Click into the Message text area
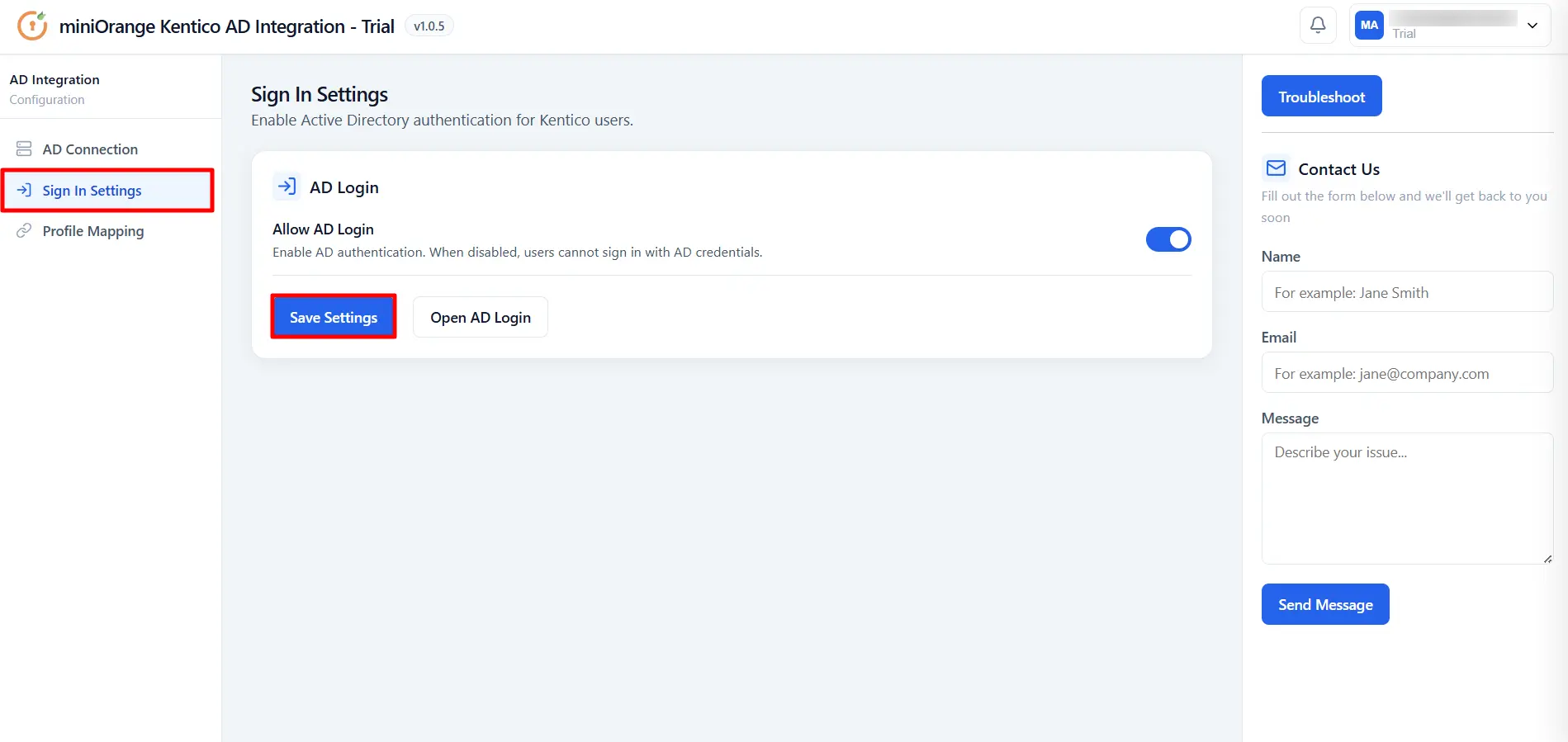1568x742 pixels. (x=1407, y=499)
